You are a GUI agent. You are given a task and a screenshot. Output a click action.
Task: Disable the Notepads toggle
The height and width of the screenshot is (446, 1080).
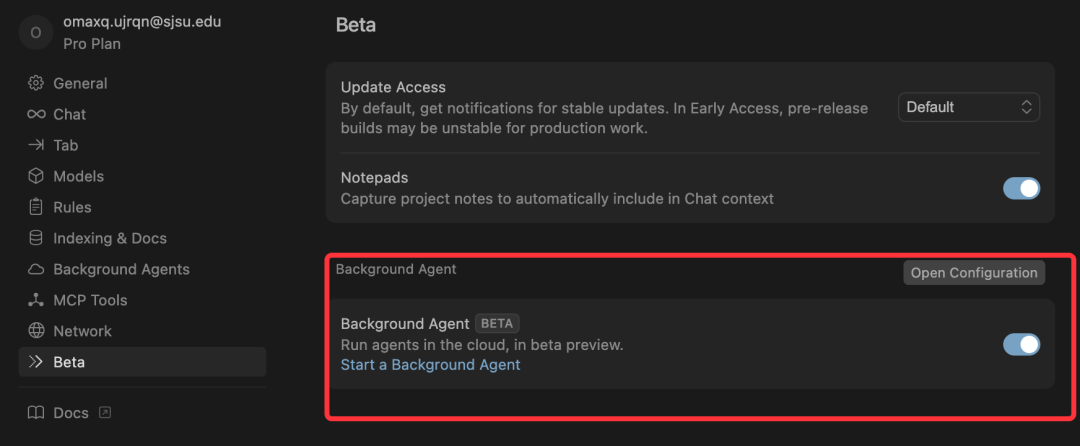(1021, 188)
